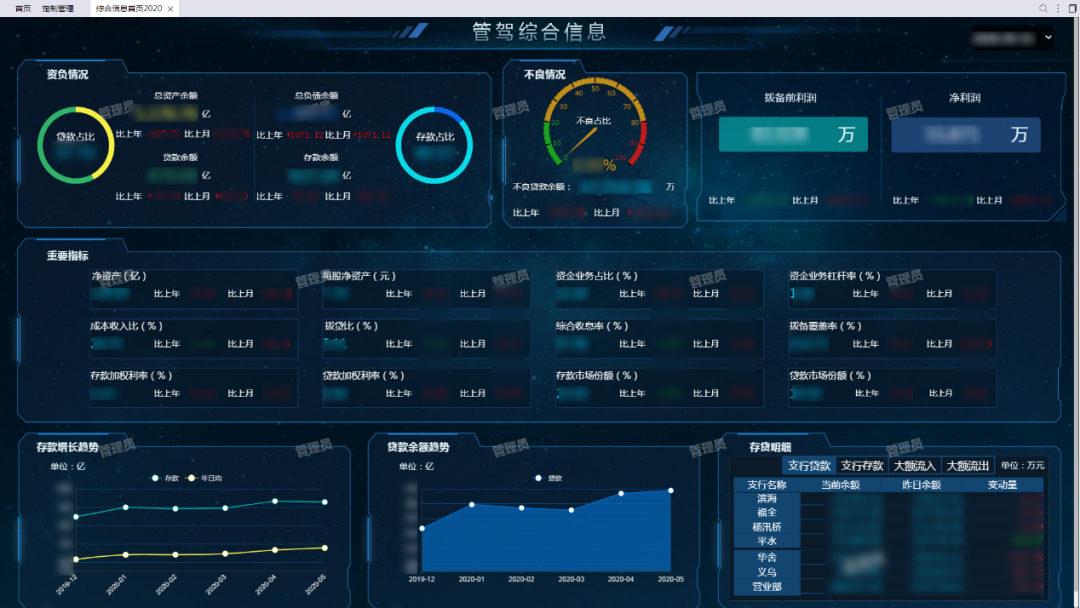Click the search magnifier icon in top bar

tap(1043, 8)
